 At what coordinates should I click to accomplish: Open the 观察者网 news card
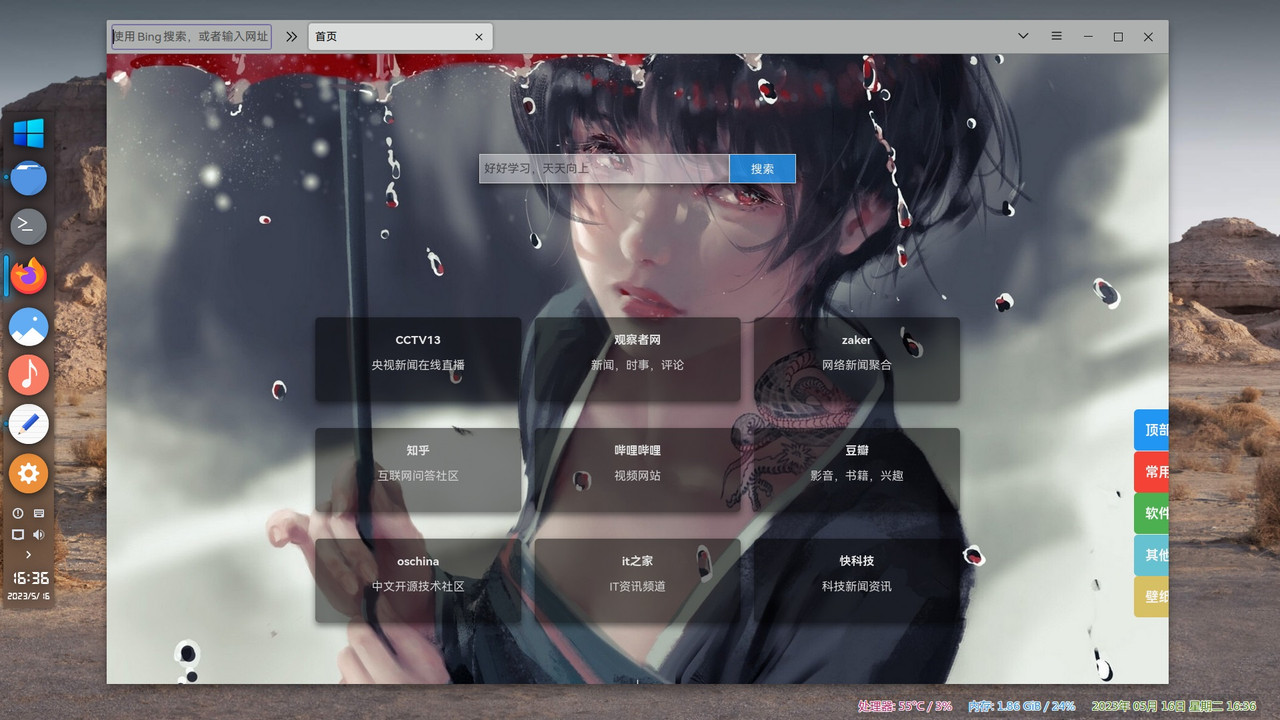[x=638, y=360]
